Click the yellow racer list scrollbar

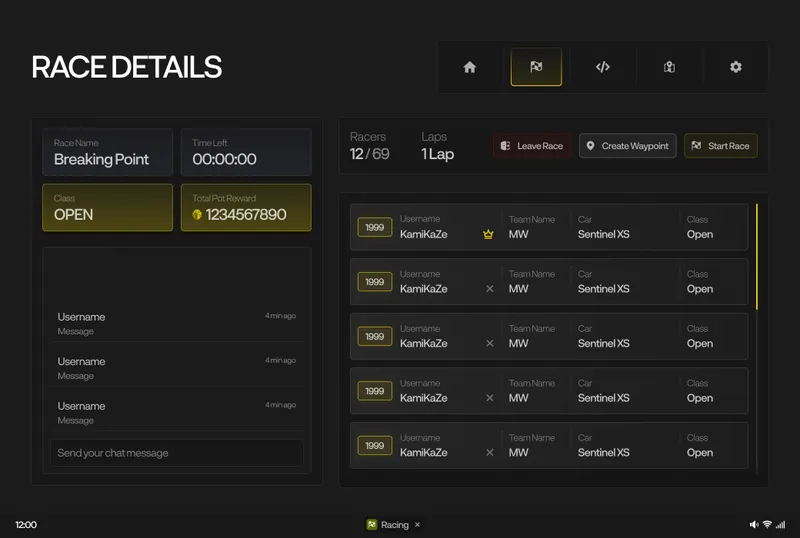[757, 257]
